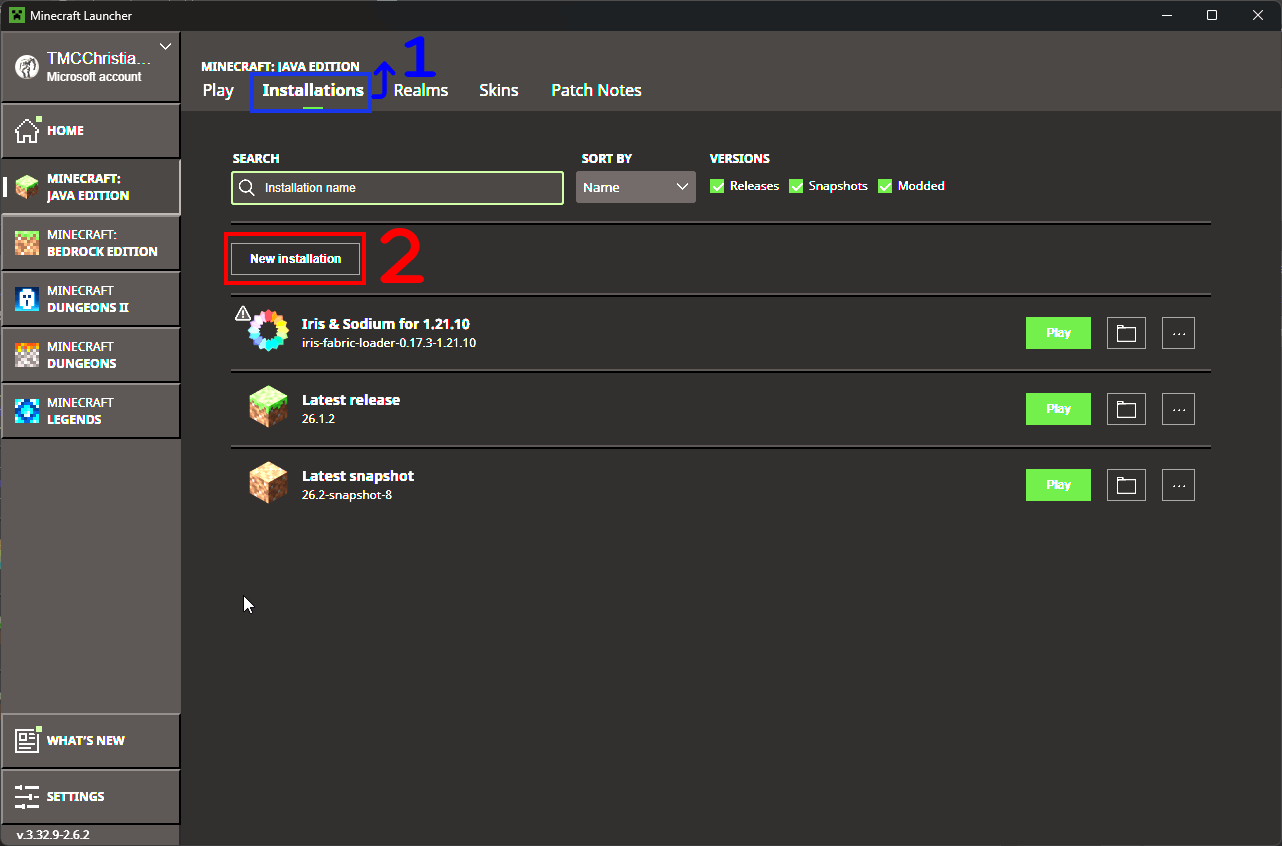Click the account avatar picture

pyautogui.click(x=26, y=67)
